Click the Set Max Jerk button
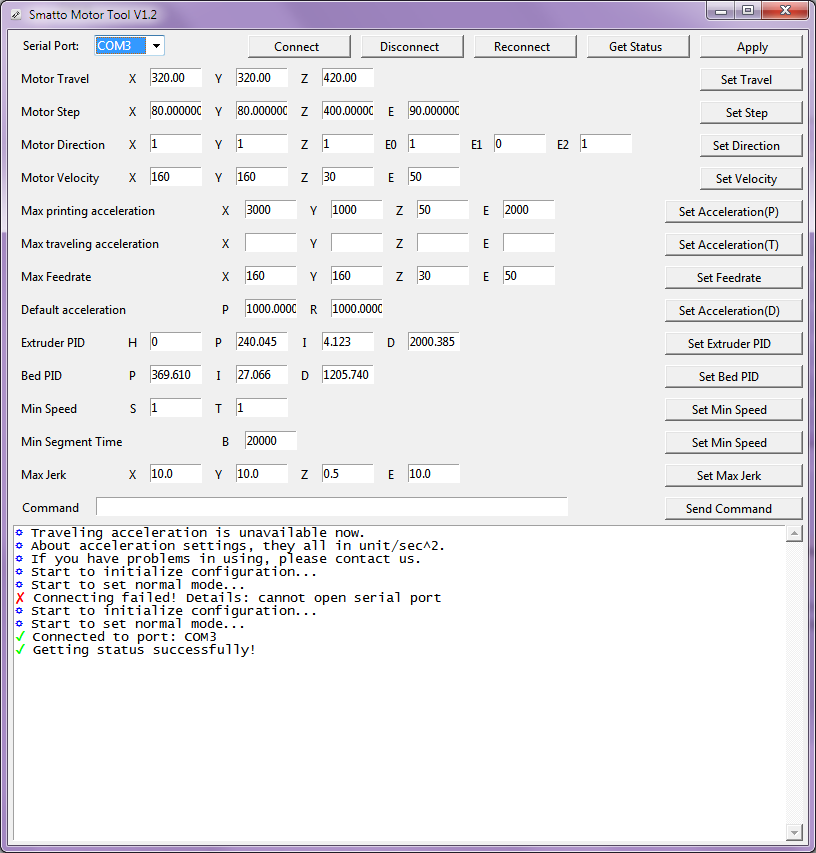 (733, 476)
